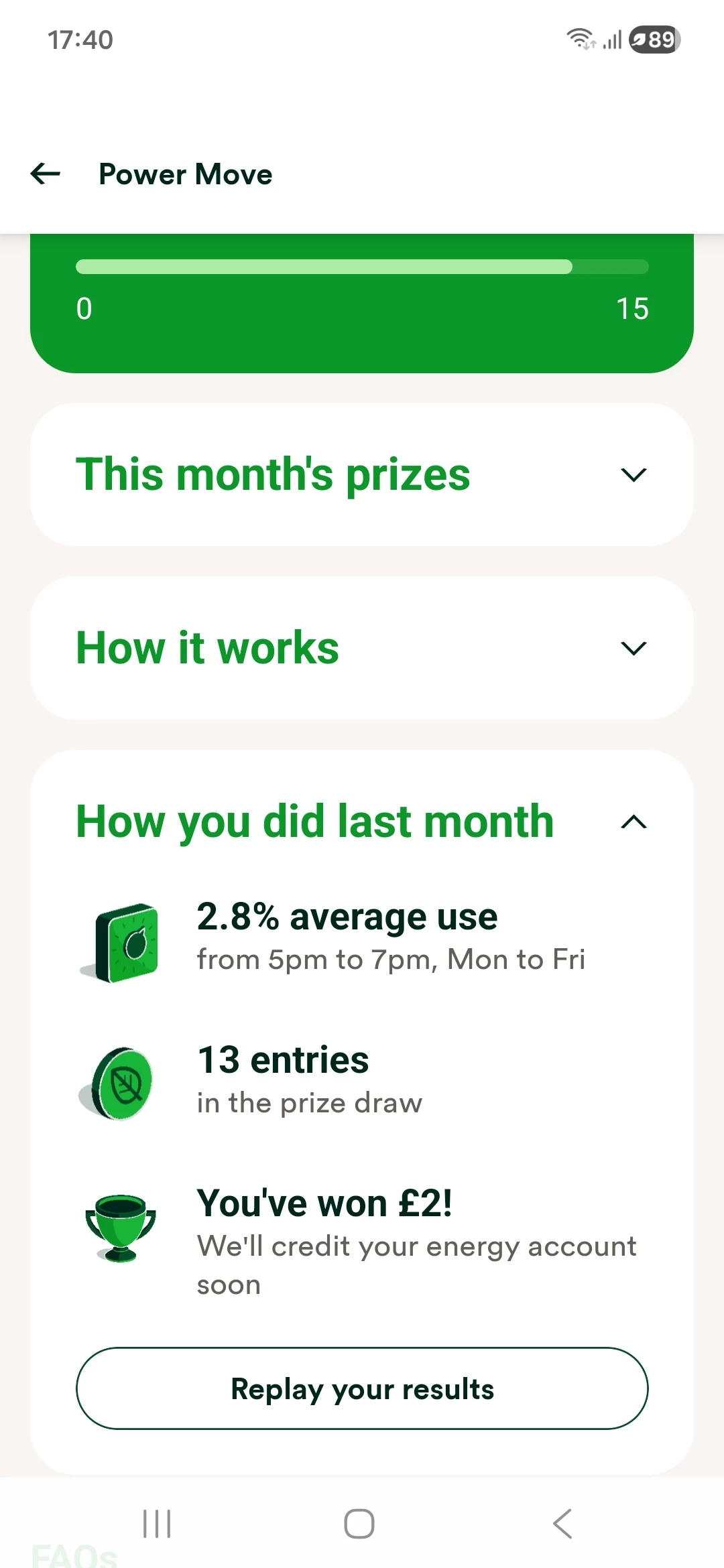Tap the Android home button
This screenshot has width=724, height=1568.
(x=359, y=1524)
